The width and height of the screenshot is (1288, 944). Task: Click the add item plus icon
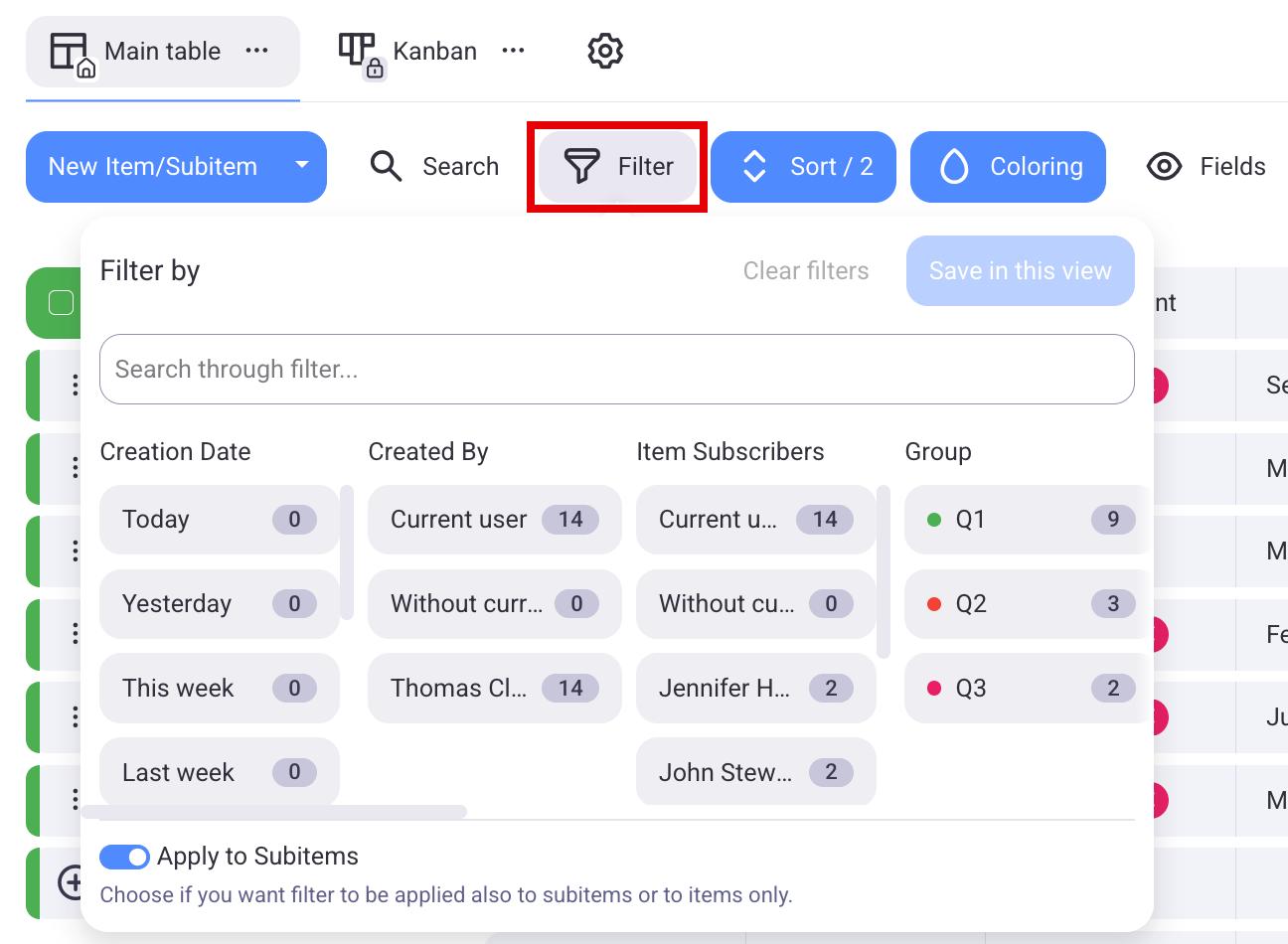pos(71,881)
